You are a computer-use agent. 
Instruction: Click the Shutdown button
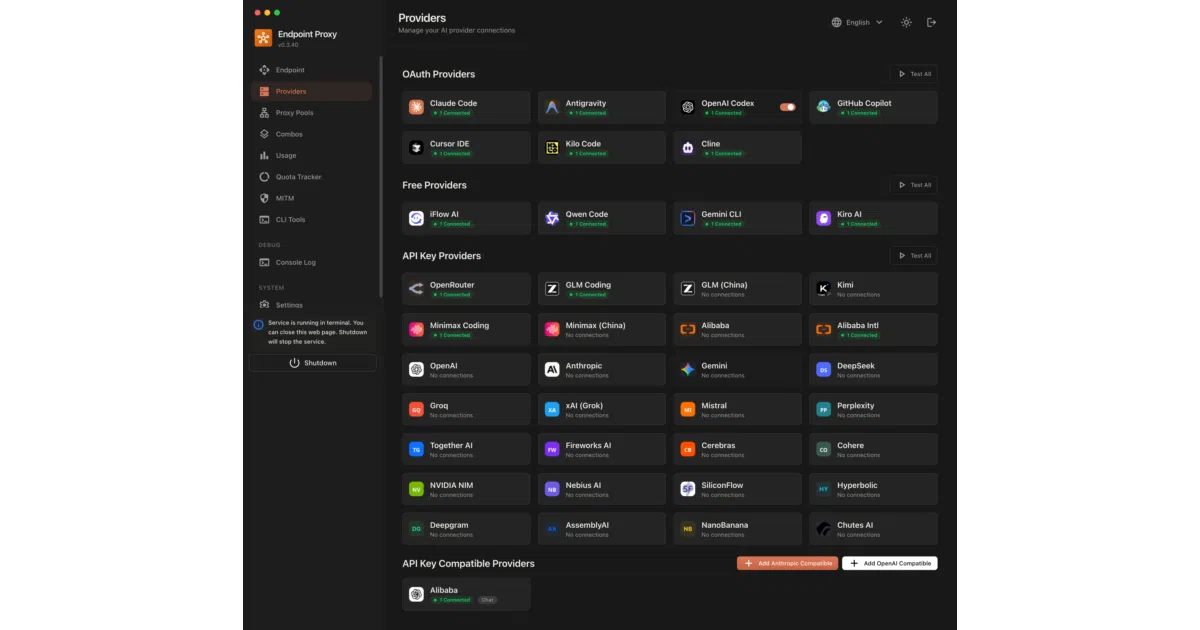(313, 363)
